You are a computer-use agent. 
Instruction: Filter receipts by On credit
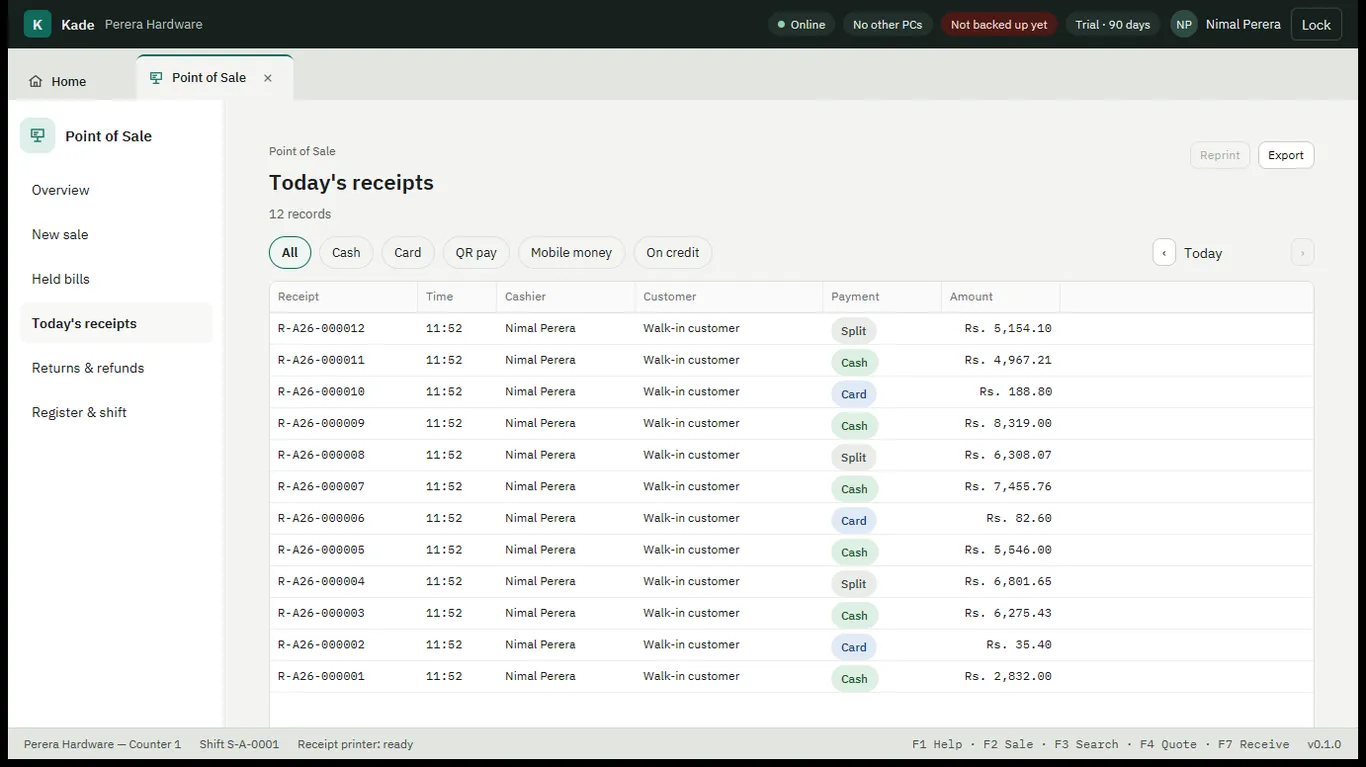pos(673,252)
